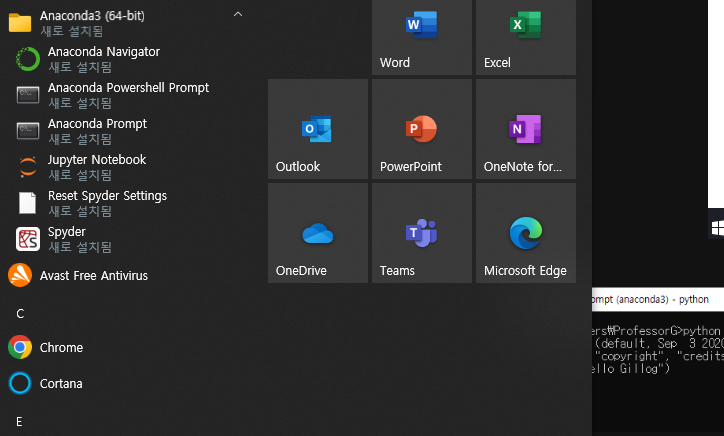724x436 pixels.
Task: Click the 'Reset Spyder Settings' label text
Action: [x=107, y=196]
